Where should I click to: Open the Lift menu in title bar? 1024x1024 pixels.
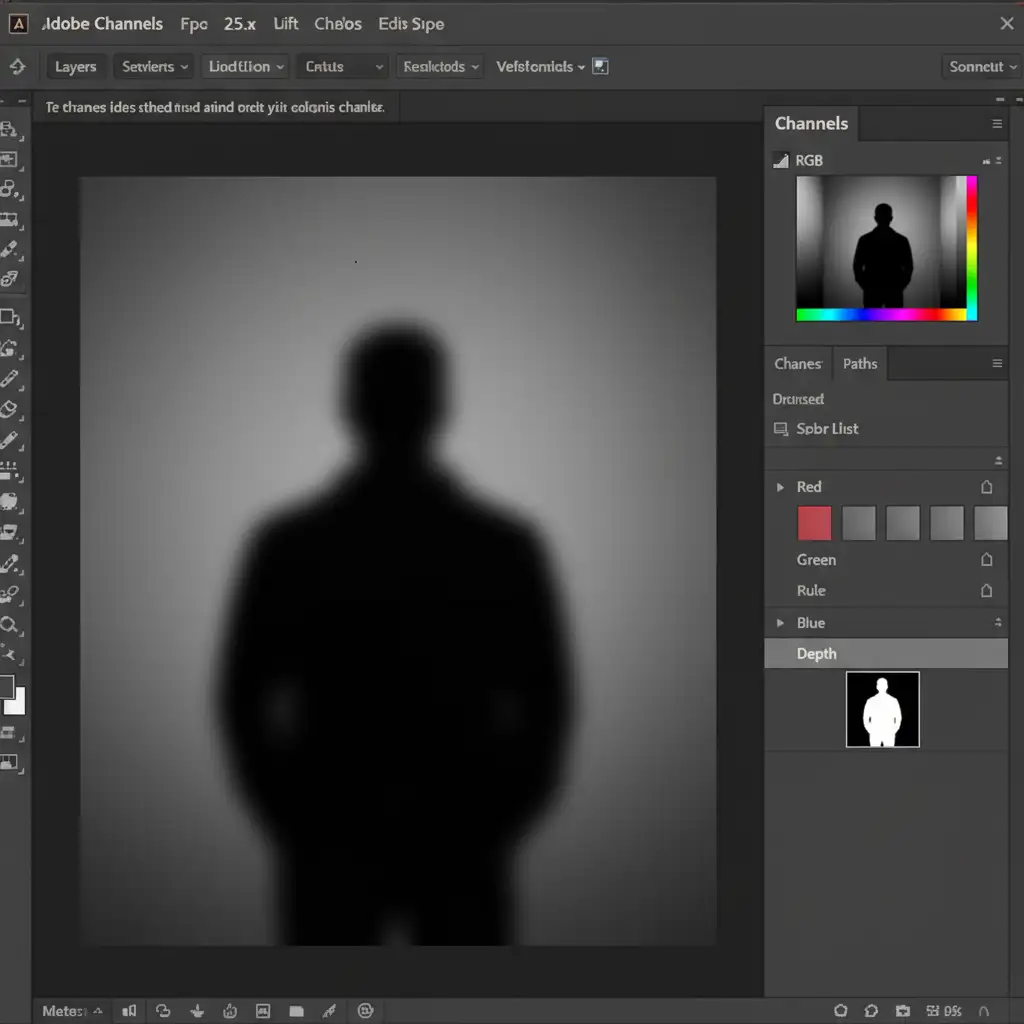coord(286,24)
